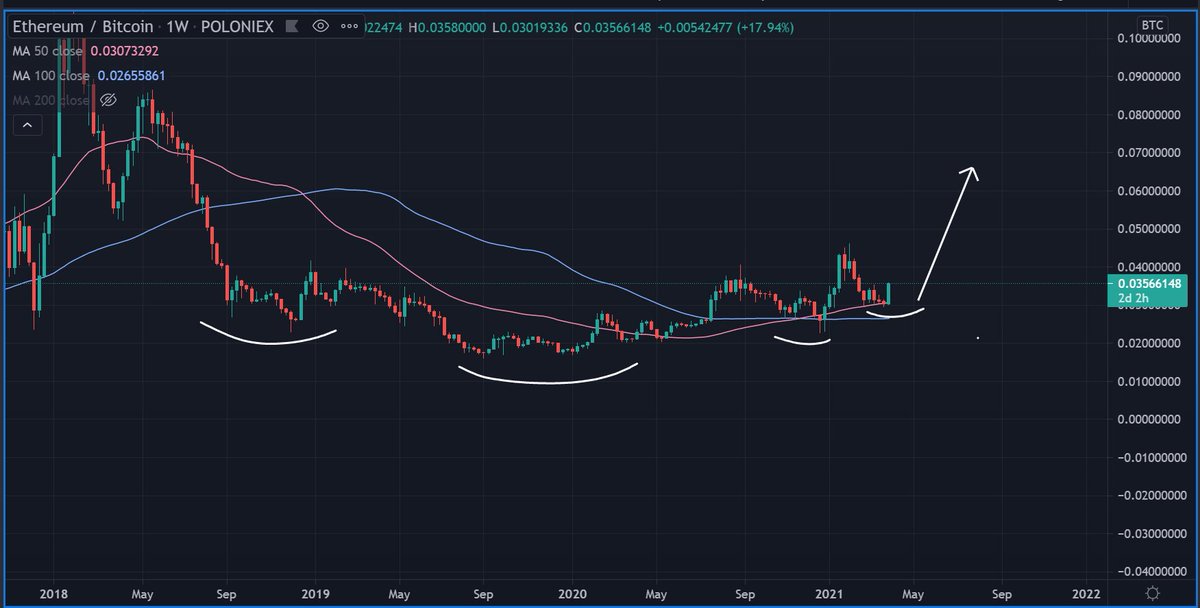
Task: Open the chart's more options menu
Action: [x=347, y=28]
